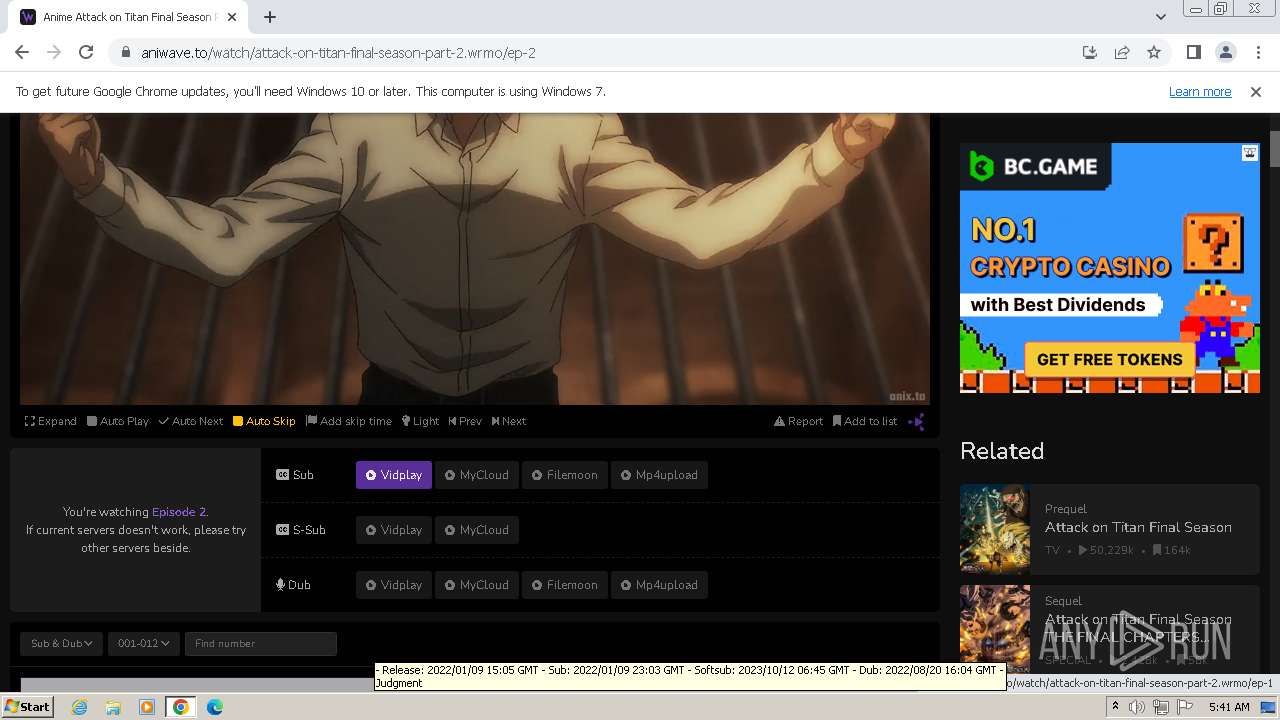The width and height of the screenshot is (1280, 720).
Task: Click GET FREE TOKENS in the ad
Action: (1110, 359)
